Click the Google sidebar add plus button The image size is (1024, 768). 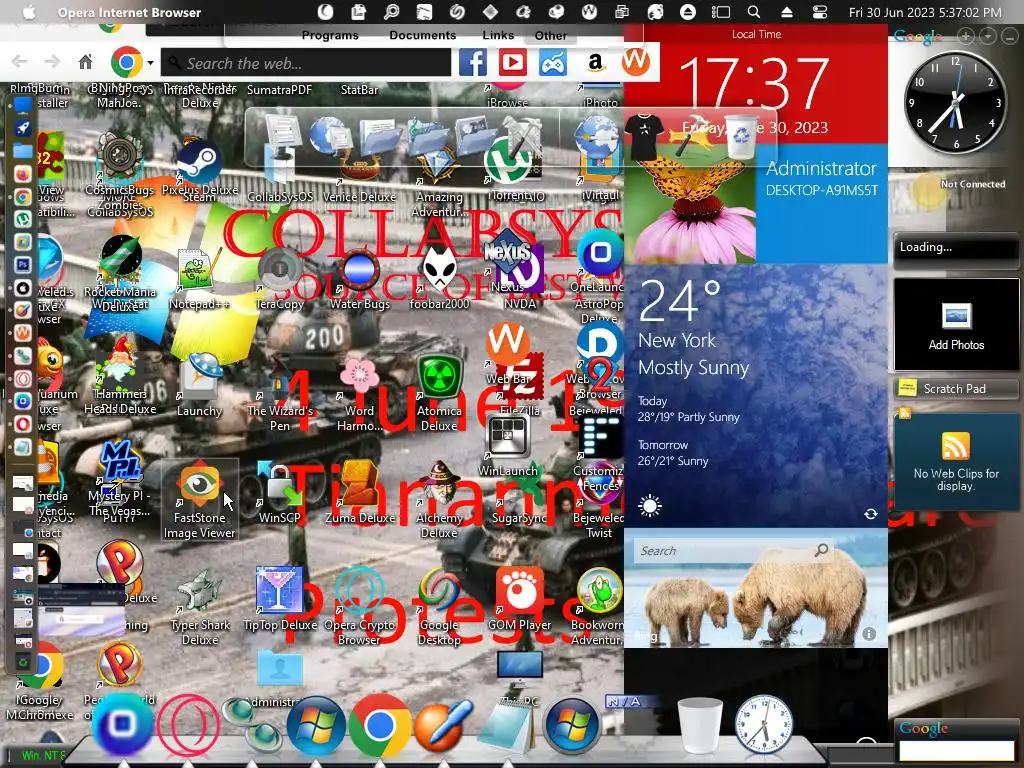(x=966, y=36)
